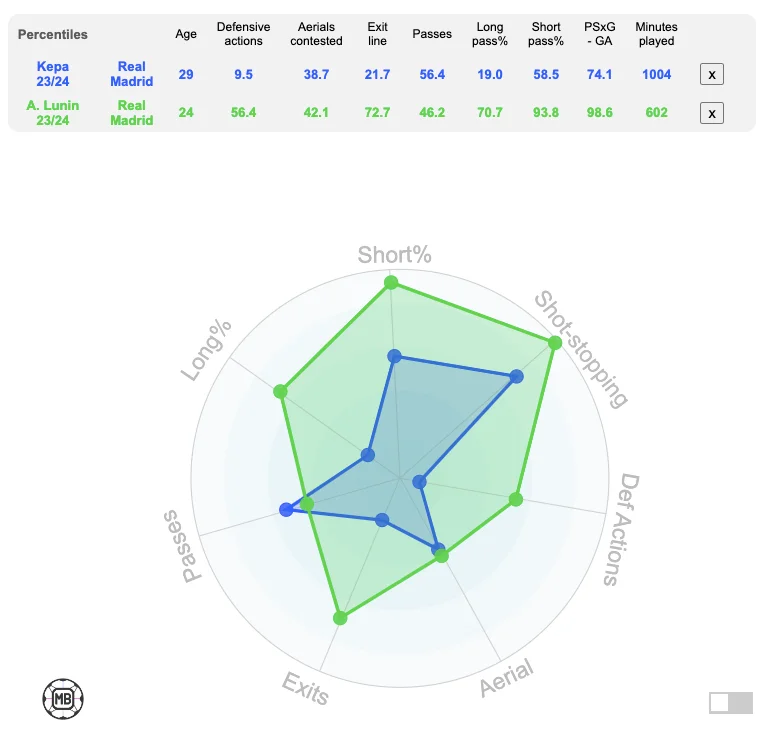This screenshot has height=738, width=776.
Task: Click the Minutes played column header
Action: [x=656, y=34]
